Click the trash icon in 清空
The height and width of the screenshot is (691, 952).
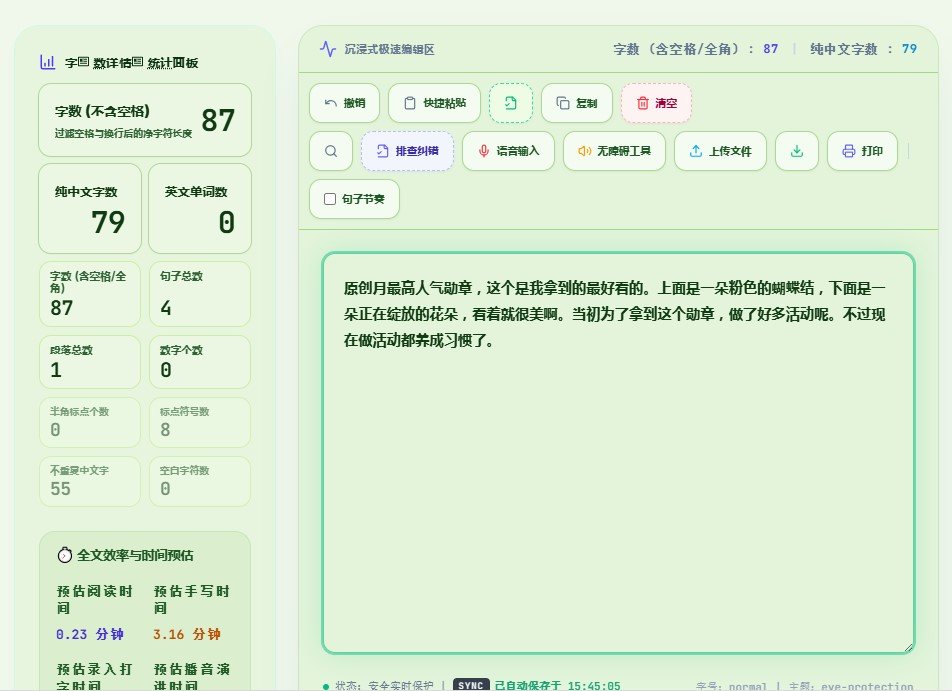click(642, 103)
